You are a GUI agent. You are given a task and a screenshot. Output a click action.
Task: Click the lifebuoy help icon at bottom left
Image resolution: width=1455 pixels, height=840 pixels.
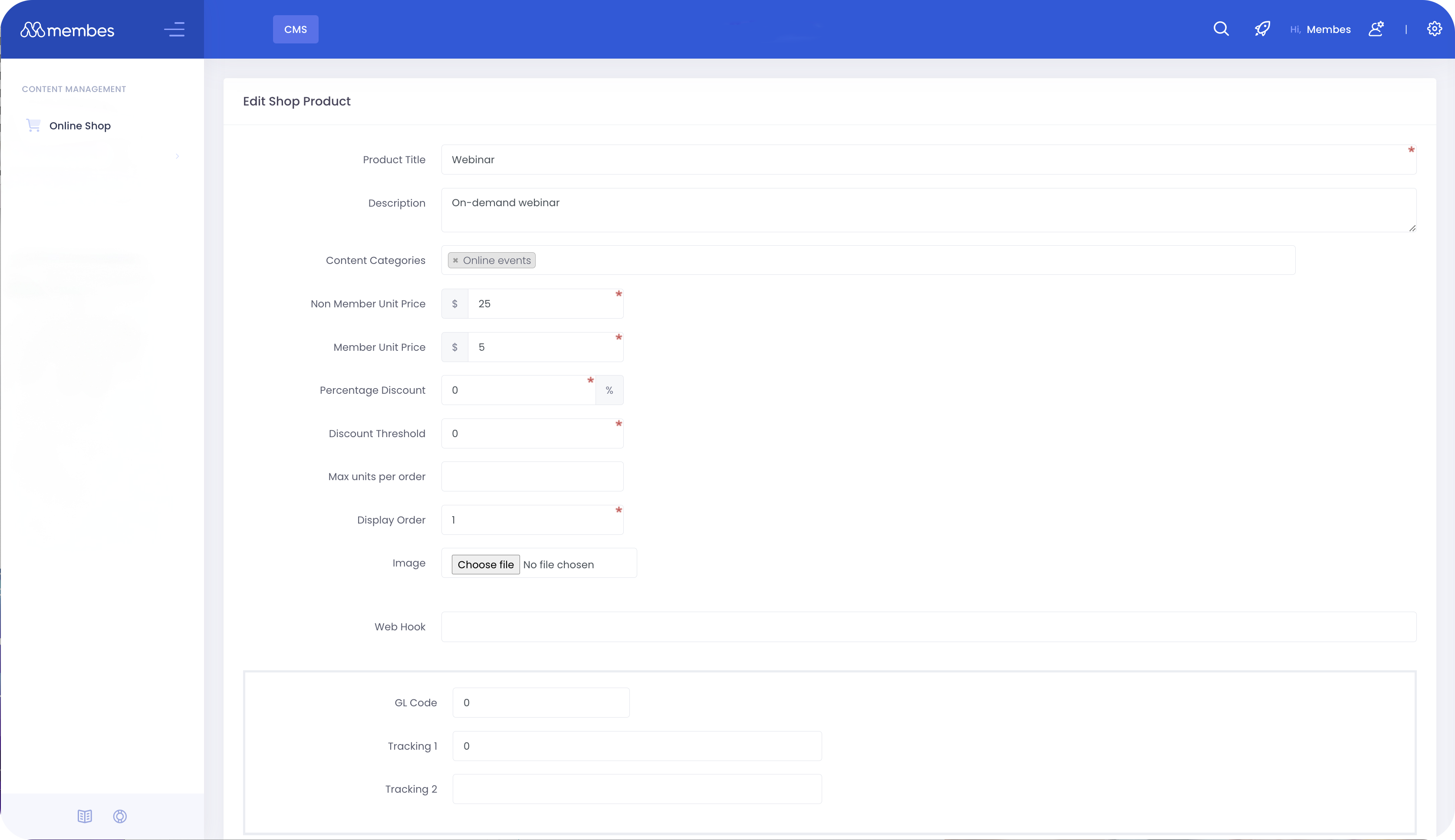click(x=120, y=816)
